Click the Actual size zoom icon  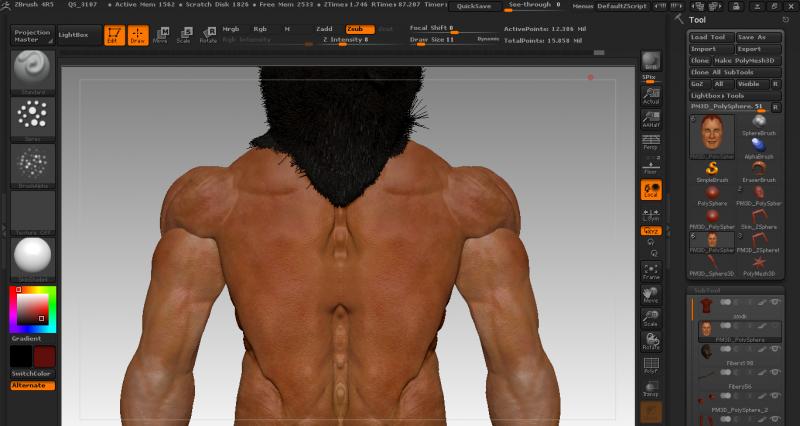(x=651, y=96)
